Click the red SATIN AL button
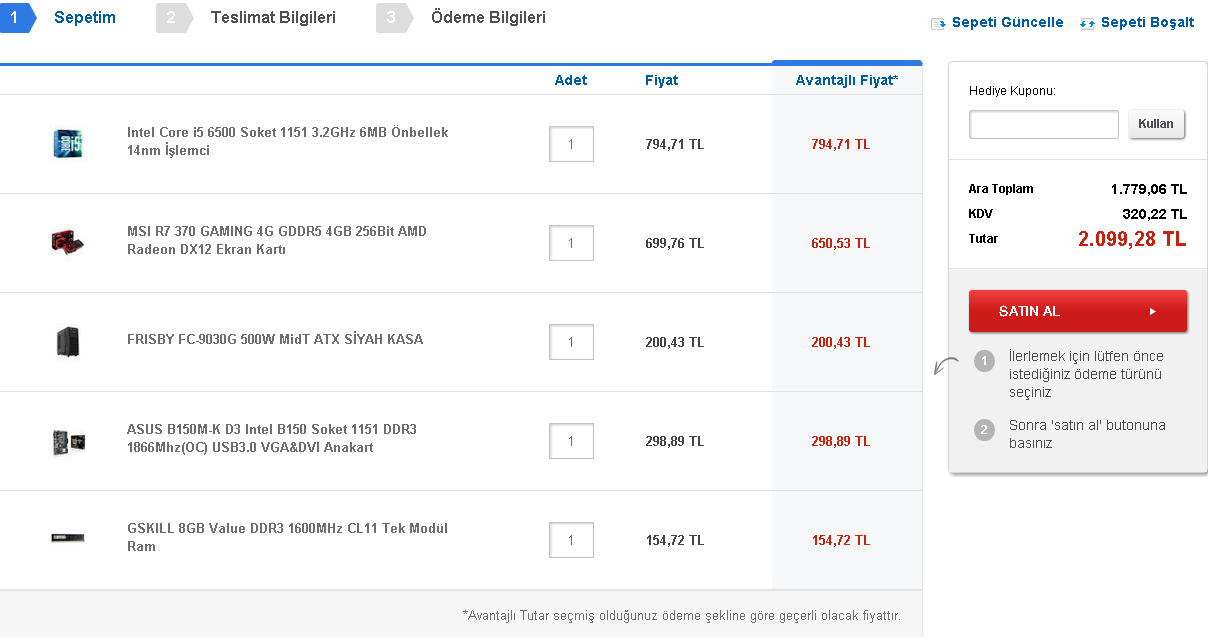 pyautogui.click(x=1078, y=311)
